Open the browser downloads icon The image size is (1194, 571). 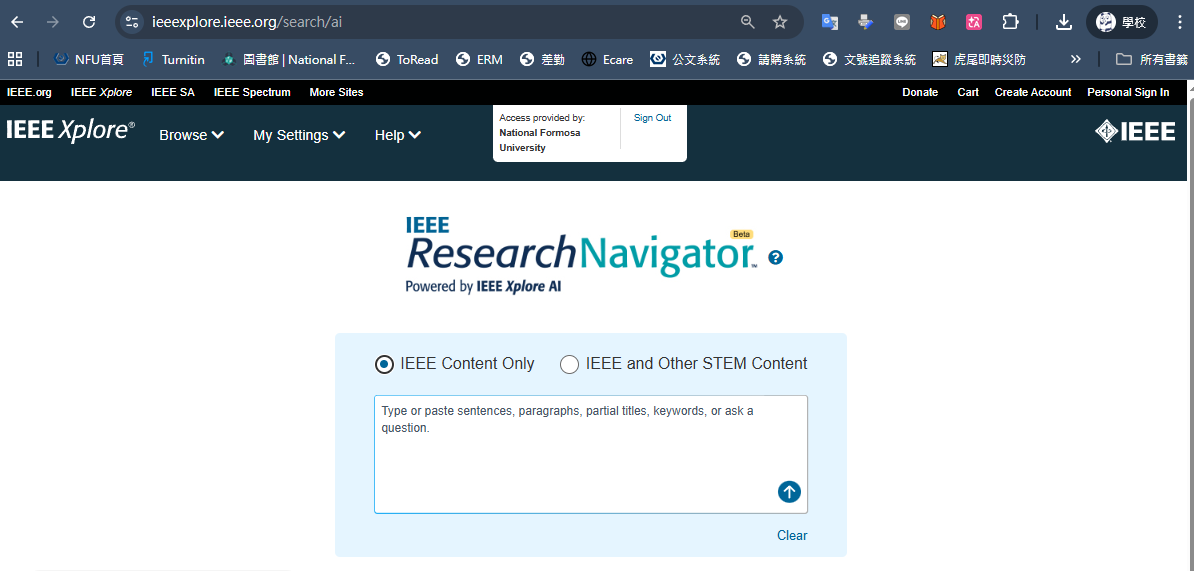pyautogui.click(x=1064, y=22)
